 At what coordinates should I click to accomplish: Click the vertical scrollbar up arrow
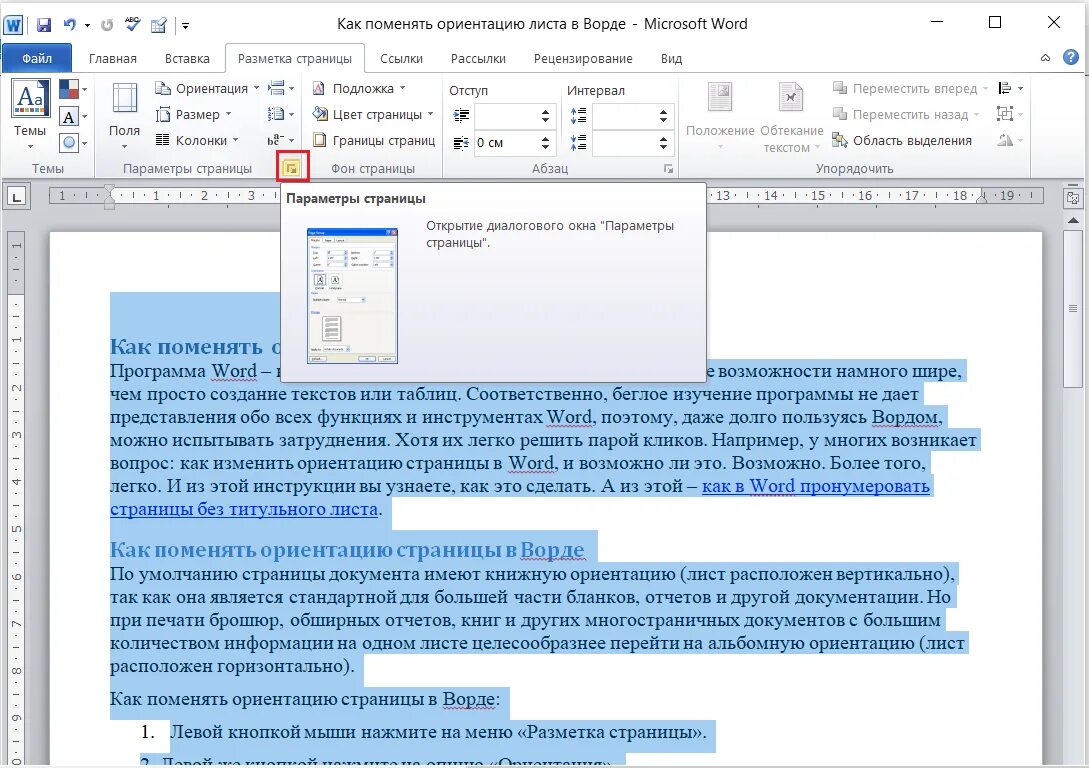point(1073,220)
